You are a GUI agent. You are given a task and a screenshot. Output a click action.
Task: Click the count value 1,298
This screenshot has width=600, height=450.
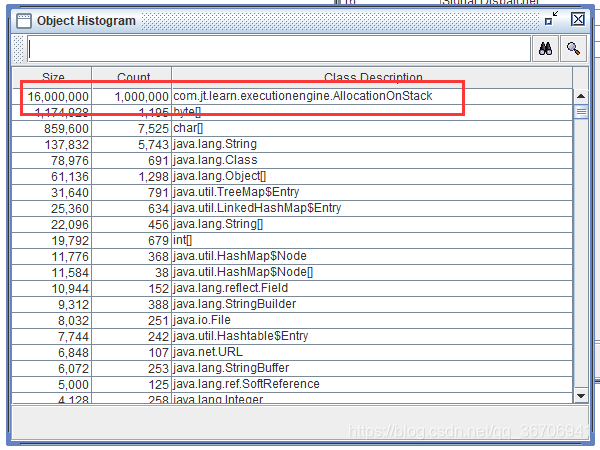click(153, 177)
